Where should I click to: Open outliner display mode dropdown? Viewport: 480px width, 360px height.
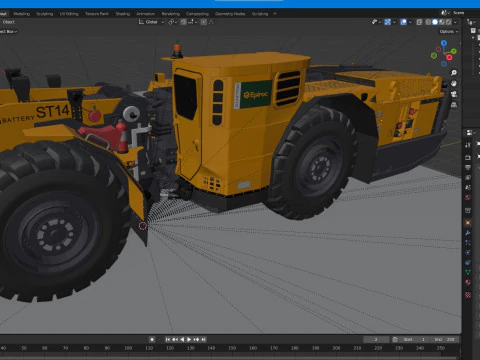[471, 22]
